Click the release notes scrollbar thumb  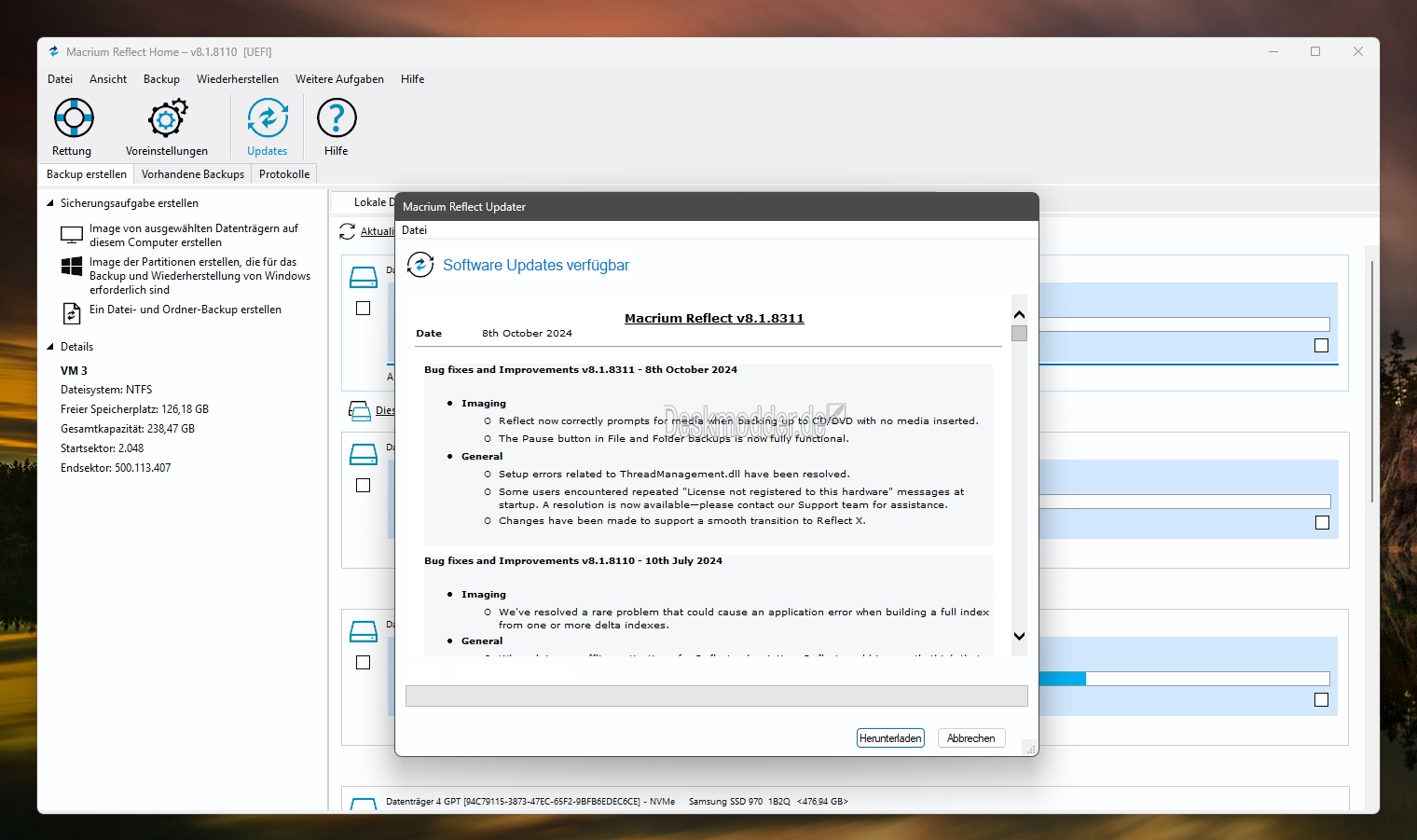point(1019,333)
